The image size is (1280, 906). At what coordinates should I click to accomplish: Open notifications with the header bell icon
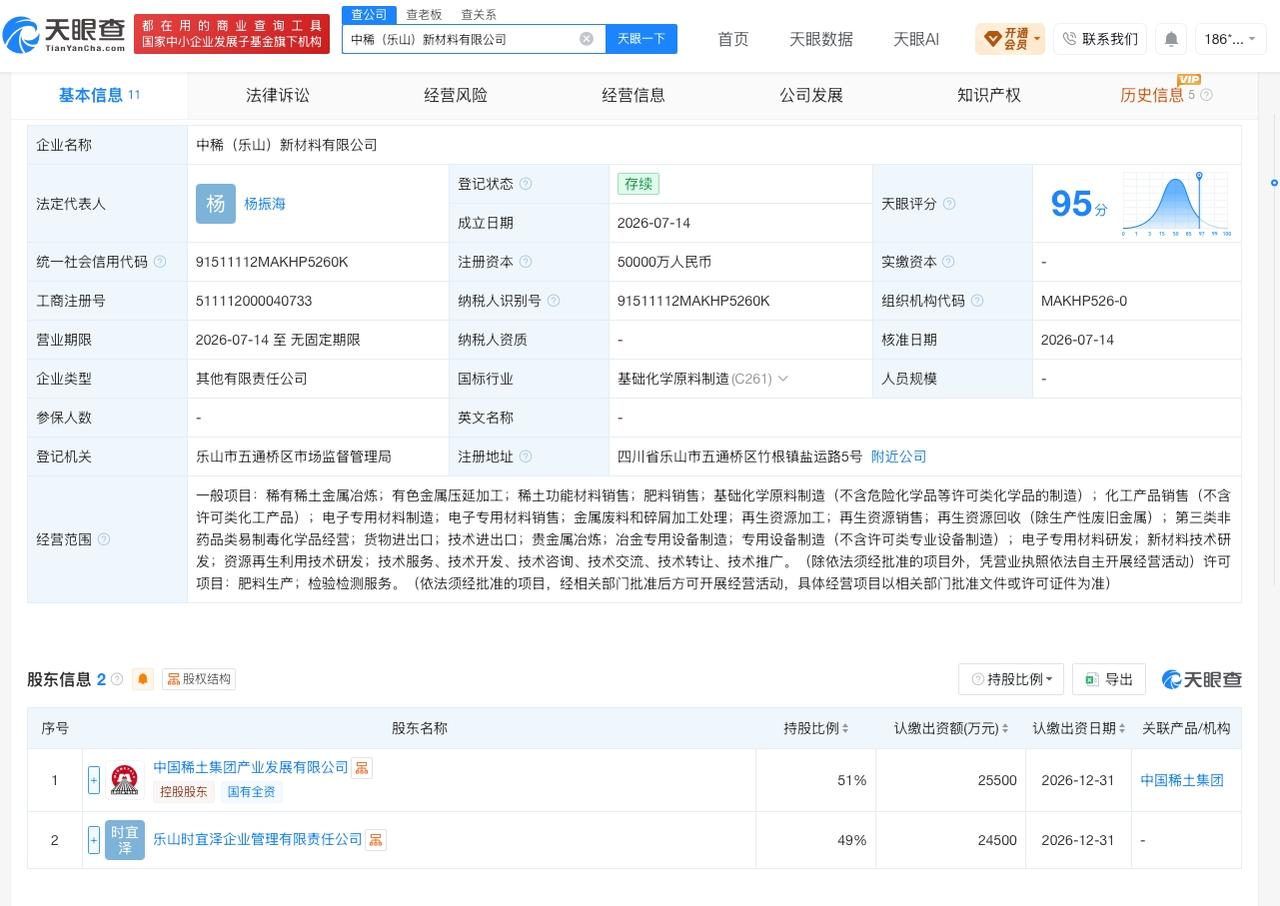click(x=1171, y=39)
